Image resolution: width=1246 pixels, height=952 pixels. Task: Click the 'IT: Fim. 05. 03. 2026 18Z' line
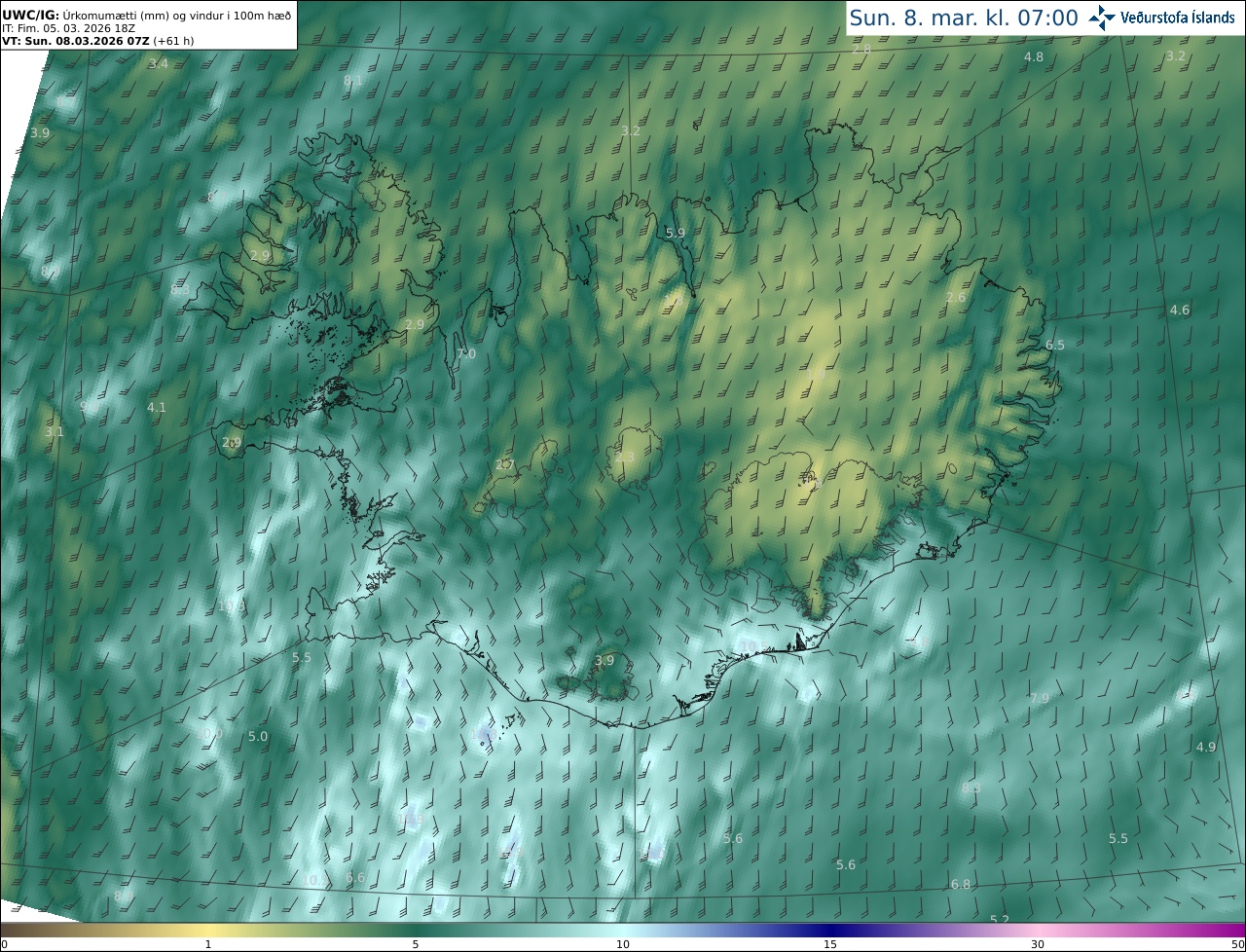(x=68, y=28)
